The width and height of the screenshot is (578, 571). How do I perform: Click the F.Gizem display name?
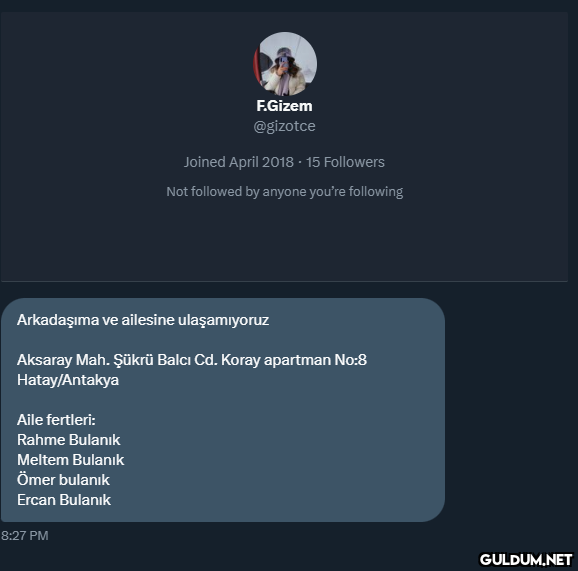click(284, 106)
